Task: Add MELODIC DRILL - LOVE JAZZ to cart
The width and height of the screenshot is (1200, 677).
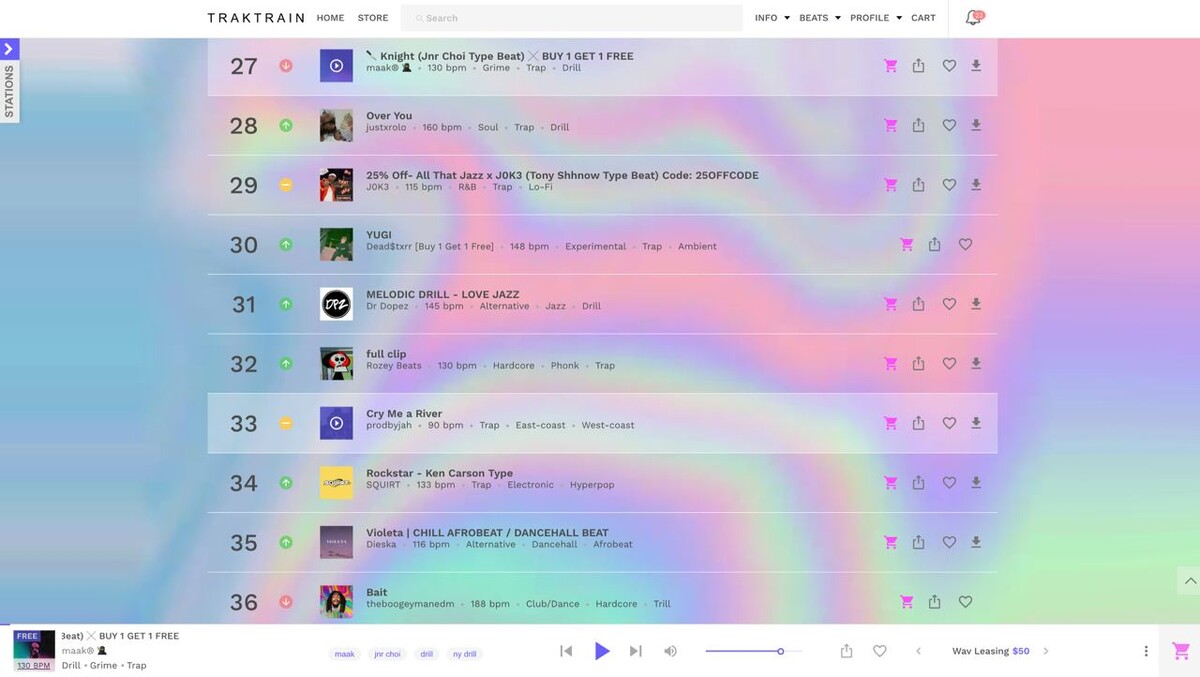Action: tap(890, 304)
